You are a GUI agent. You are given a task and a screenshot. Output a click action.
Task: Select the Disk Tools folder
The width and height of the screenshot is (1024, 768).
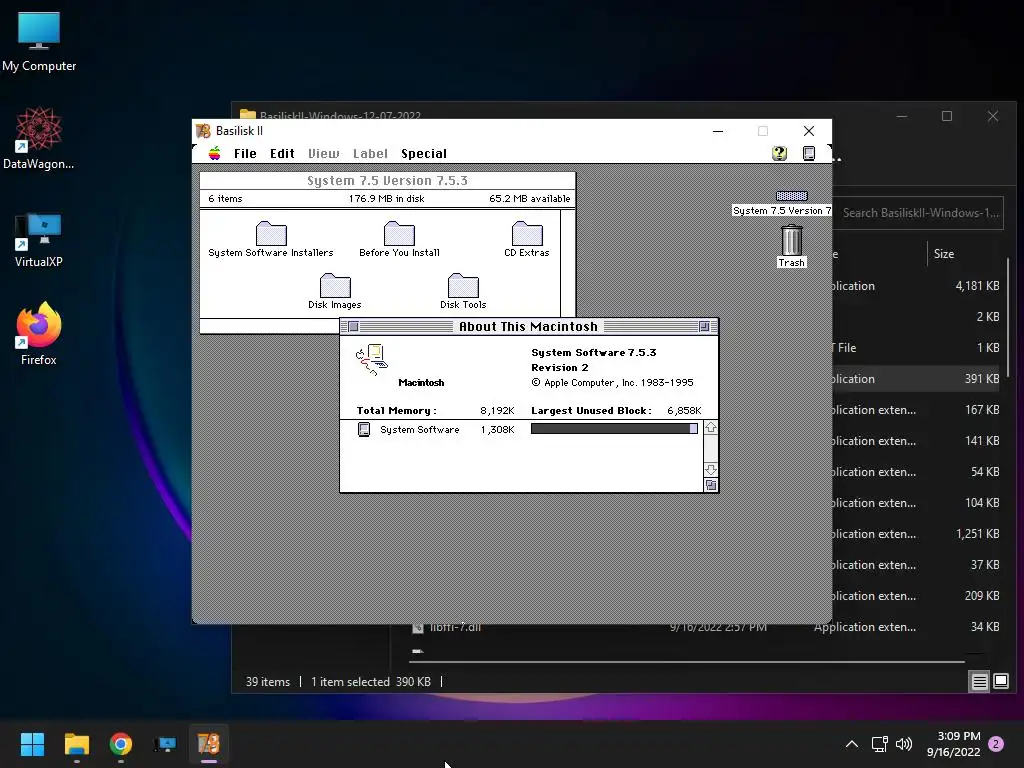coord(463,291)
